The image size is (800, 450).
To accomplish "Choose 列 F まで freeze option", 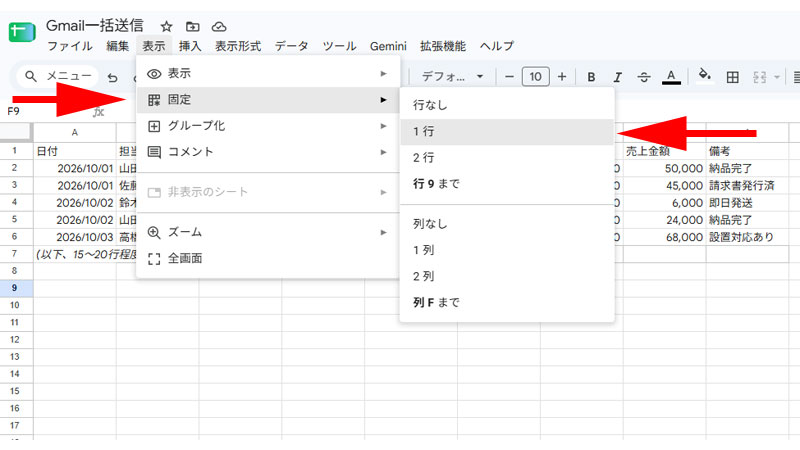I will coord(507,303).
